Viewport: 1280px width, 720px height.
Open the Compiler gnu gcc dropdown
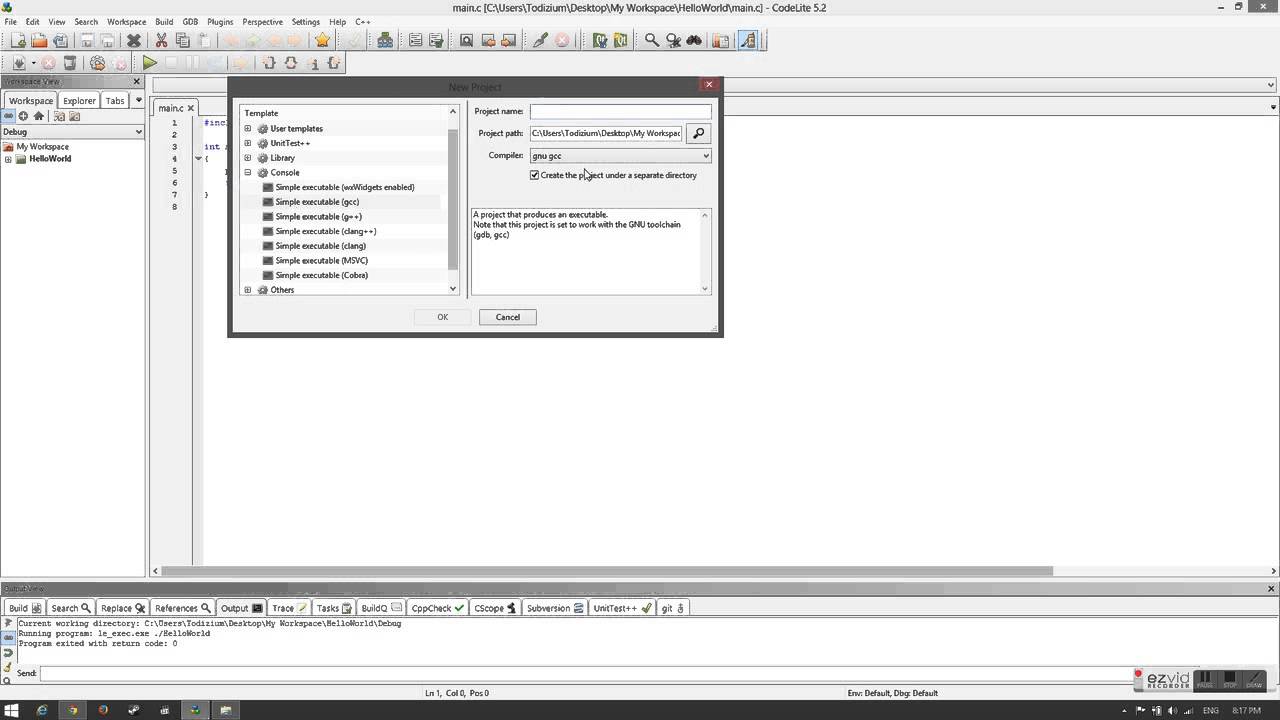tap(620, 156)
